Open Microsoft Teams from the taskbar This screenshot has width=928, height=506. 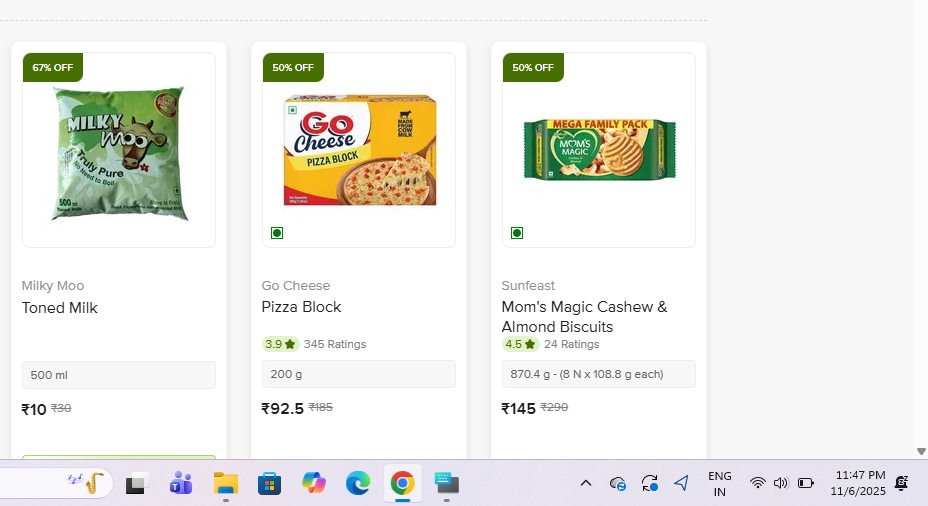(x=181, y=484)
